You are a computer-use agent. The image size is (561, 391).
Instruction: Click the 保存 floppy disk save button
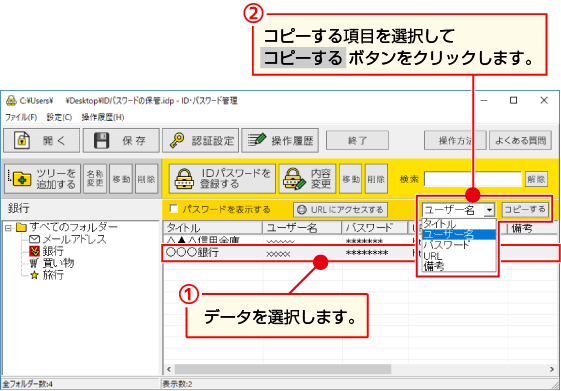tap(121, 141)
